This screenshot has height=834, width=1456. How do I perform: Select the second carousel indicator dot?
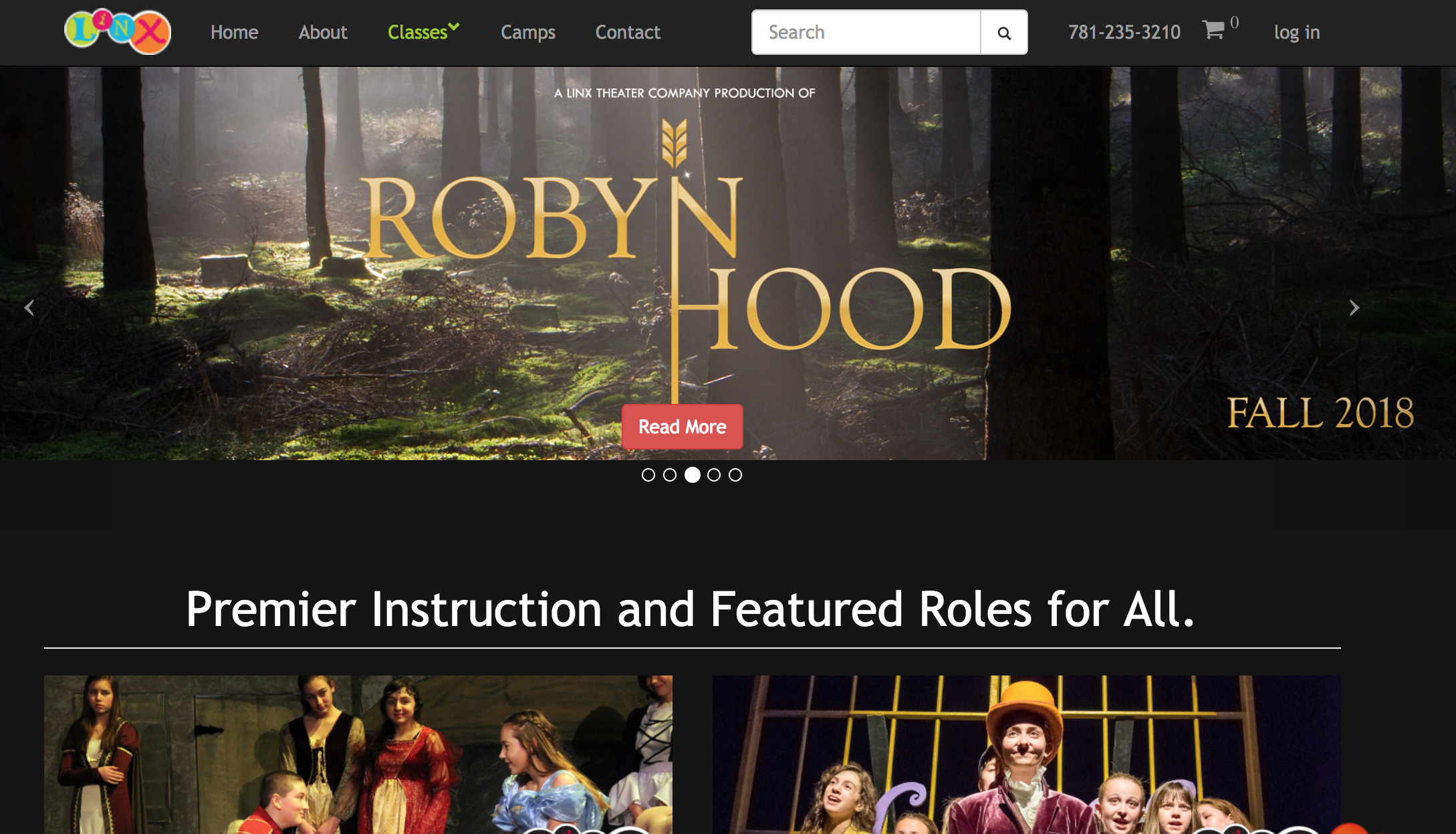click(x=670, y=475)
